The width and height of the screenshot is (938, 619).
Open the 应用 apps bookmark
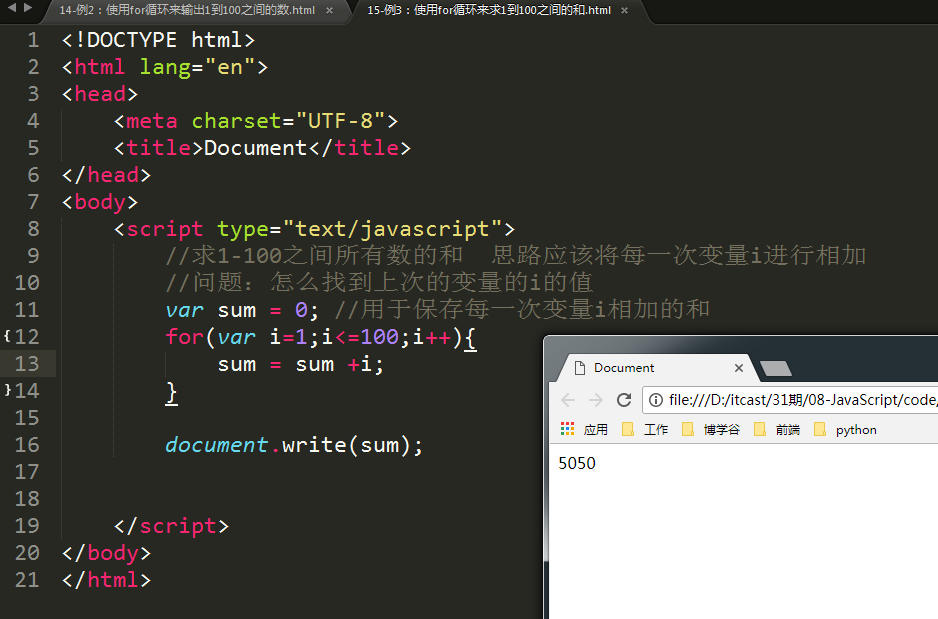(x=584, y=429)
